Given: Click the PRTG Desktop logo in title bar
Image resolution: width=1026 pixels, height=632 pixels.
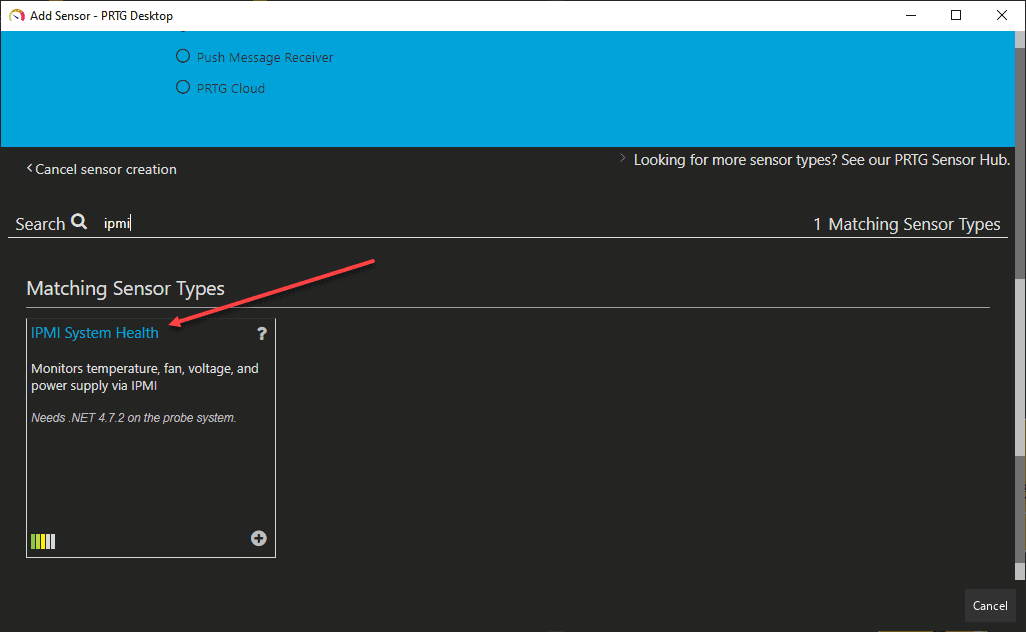Looking at the screenshot, I should pyautogui.click(x=16, y=15).
